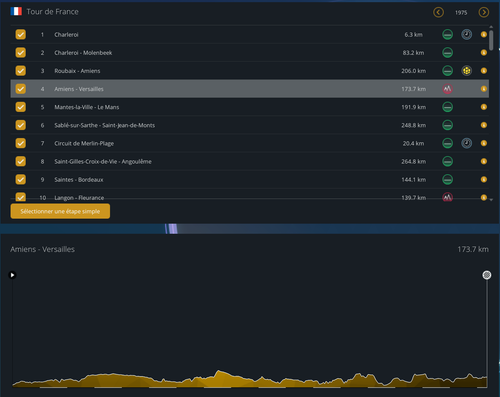Toggle the Amiens - Versailles stage checkbox

[21, 89]
